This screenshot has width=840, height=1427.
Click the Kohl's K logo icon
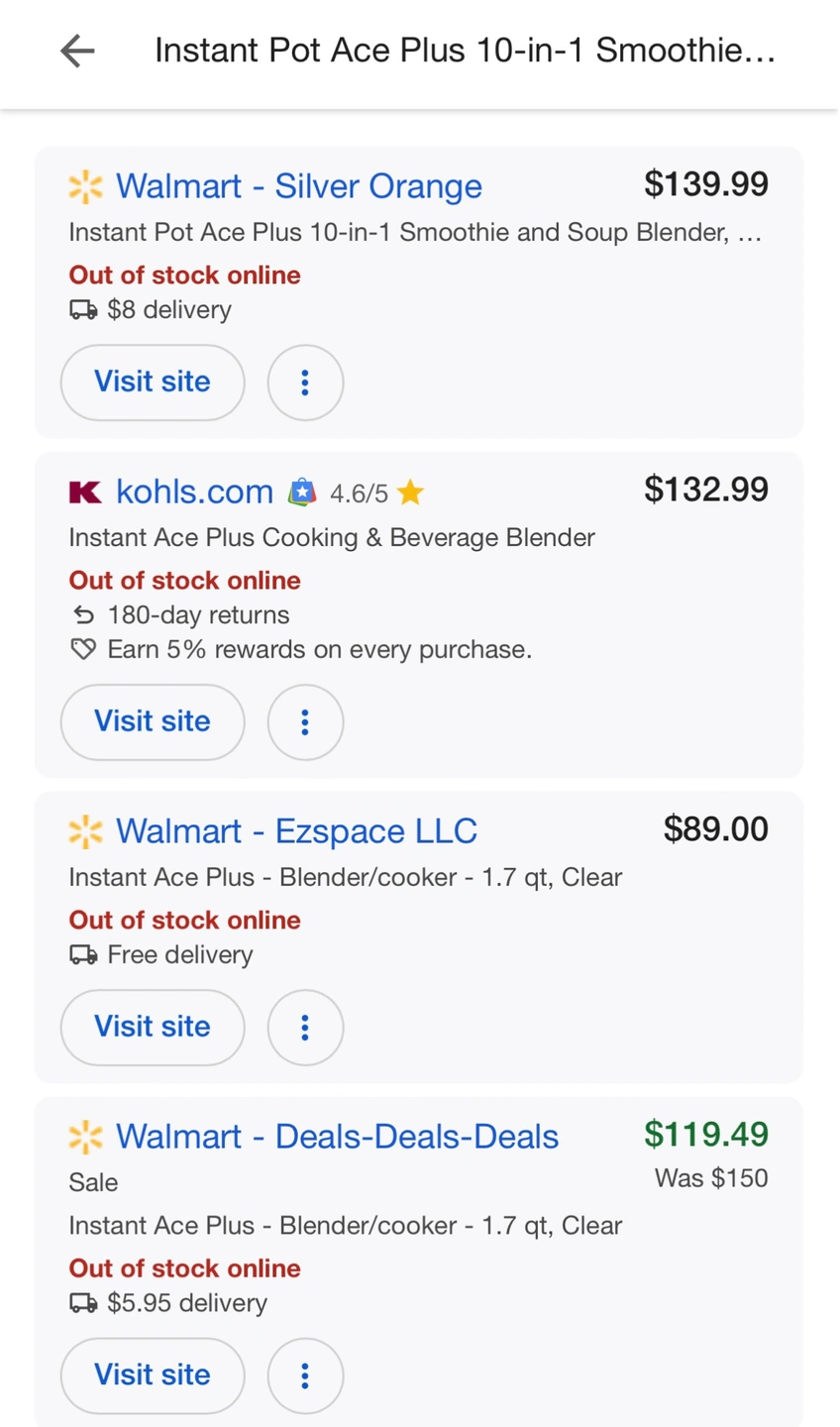click(x=85, y=492)
